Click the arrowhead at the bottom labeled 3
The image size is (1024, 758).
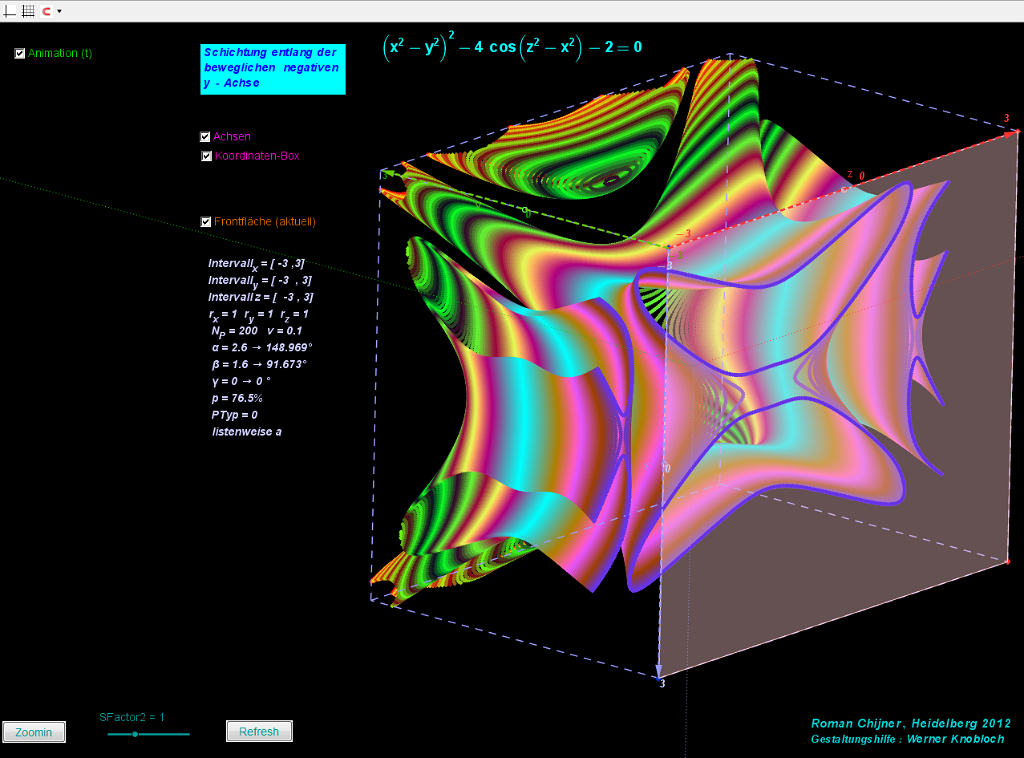point(659,670)
